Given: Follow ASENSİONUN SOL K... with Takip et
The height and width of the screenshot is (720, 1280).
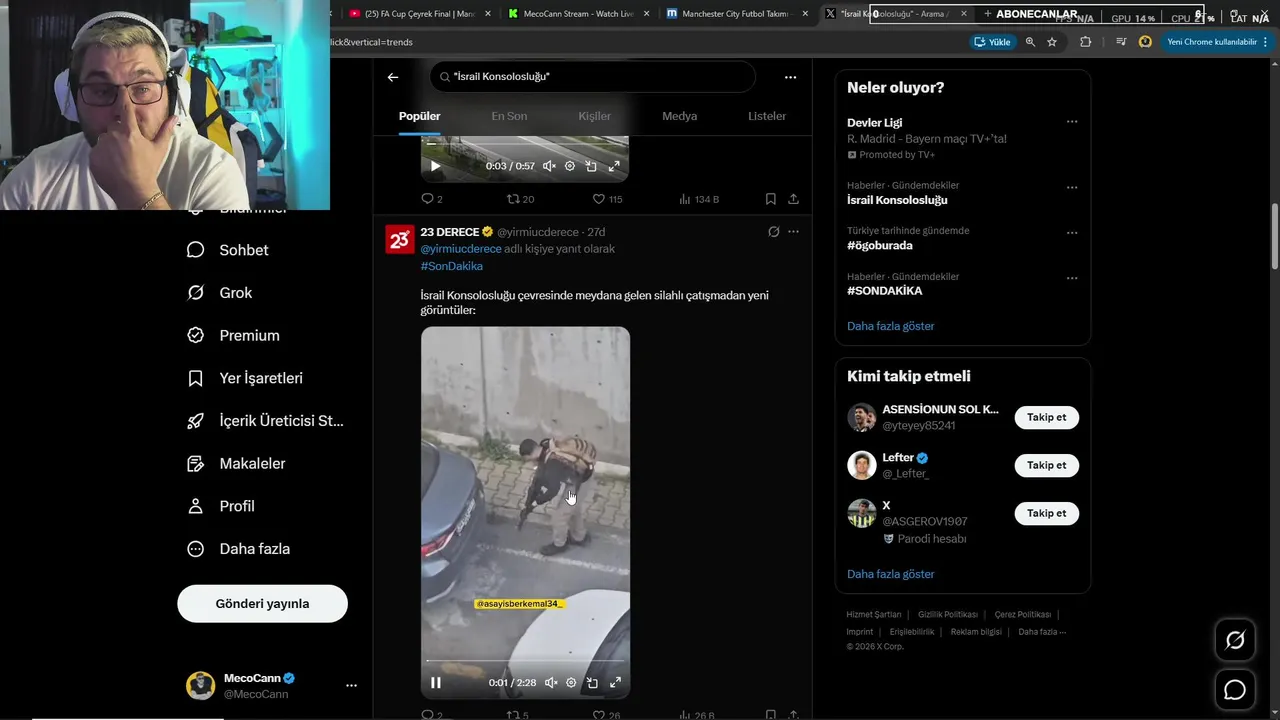Looking at the screenshot, I should tap(1046, 417).
